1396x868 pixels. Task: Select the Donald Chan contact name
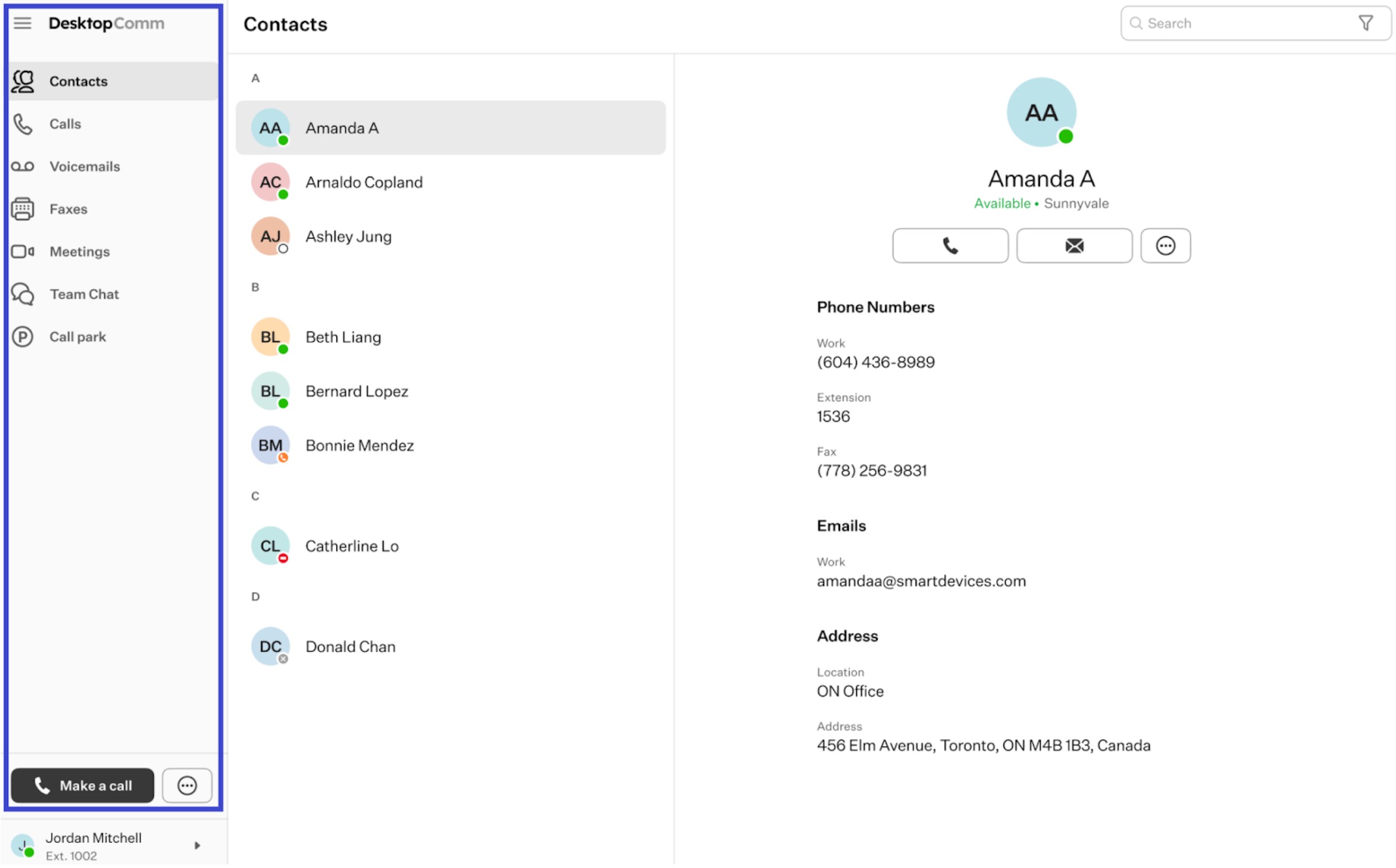[x=350, y=648]
